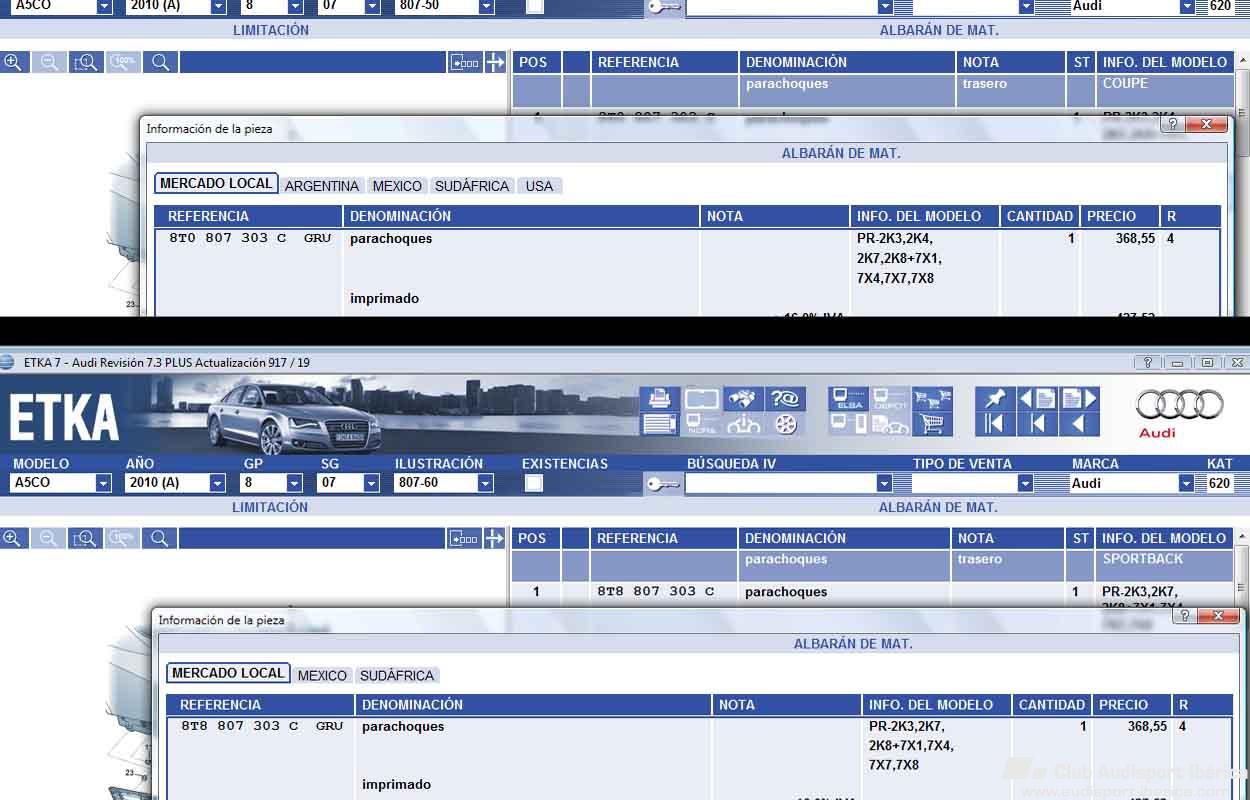Click the single-bar previous group arrow icon
The width and height of the screenshot is (1250, 800).
click(x=1037, y=424)
